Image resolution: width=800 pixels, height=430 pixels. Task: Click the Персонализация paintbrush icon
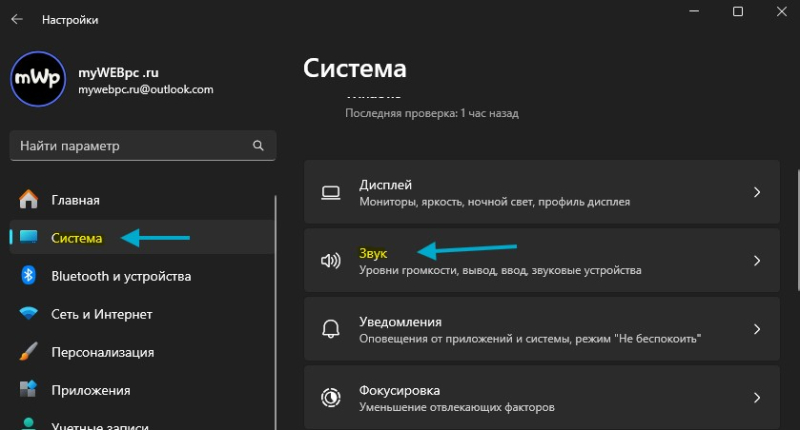point(29,352)
